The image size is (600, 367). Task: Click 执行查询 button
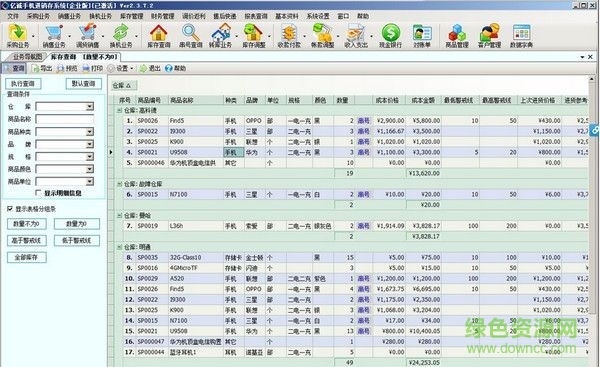click(x=23, y=83)
